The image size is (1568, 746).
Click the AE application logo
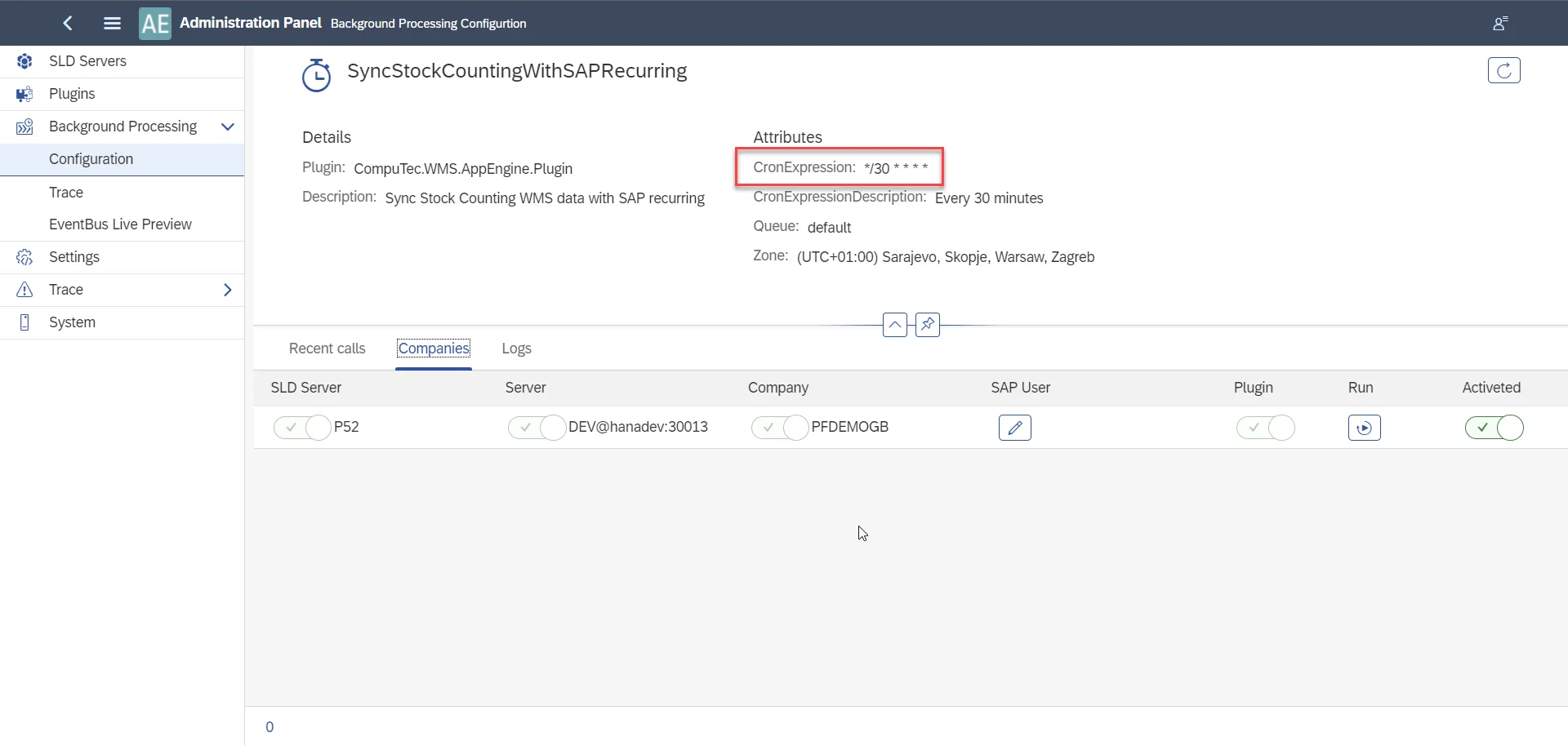155,23
